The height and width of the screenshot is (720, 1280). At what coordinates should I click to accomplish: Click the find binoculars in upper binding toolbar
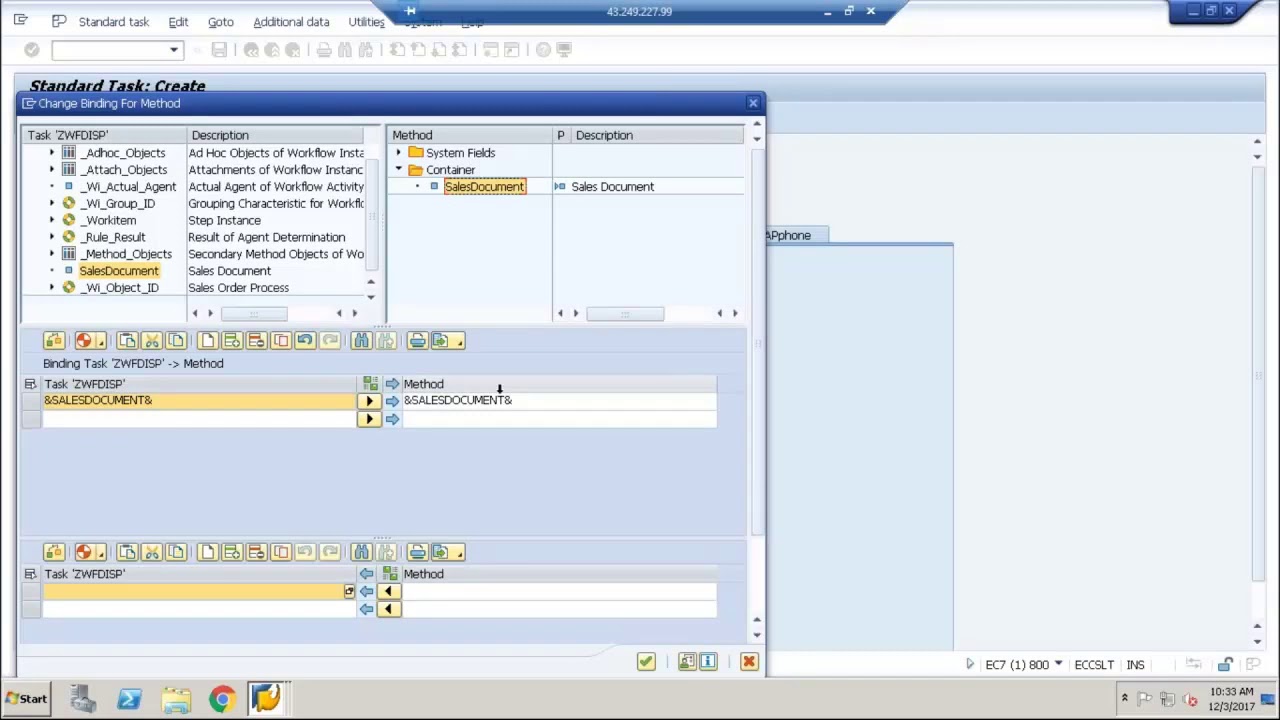tap(361, 341)
